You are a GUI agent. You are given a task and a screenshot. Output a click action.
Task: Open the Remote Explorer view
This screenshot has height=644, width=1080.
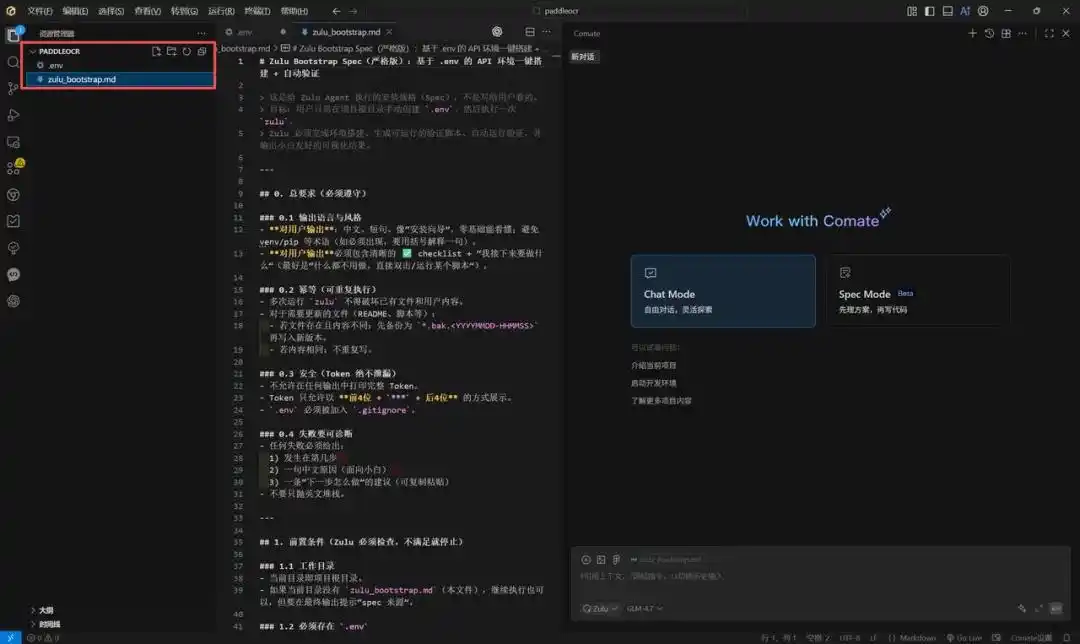click(x=13, y=142)
